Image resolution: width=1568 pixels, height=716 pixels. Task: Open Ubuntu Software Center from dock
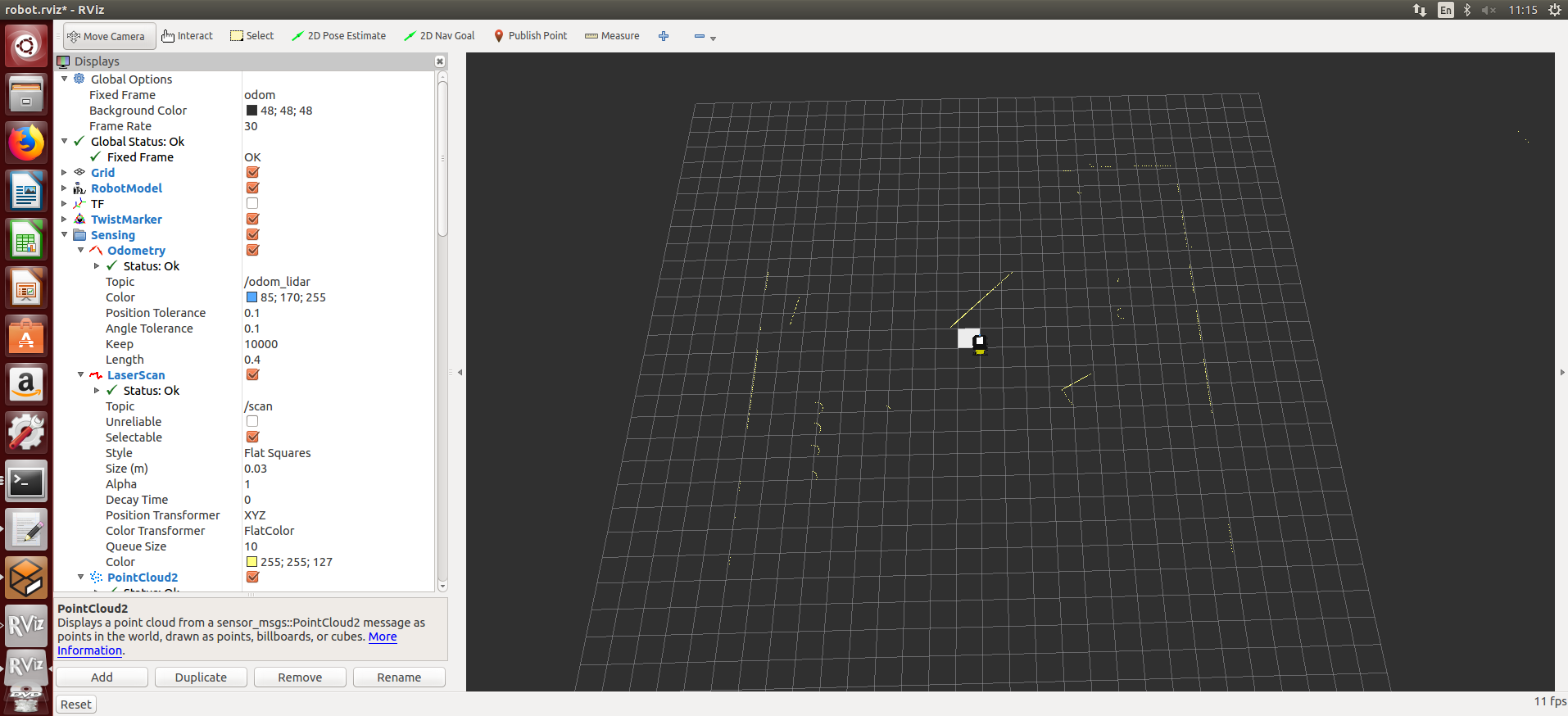26,337
